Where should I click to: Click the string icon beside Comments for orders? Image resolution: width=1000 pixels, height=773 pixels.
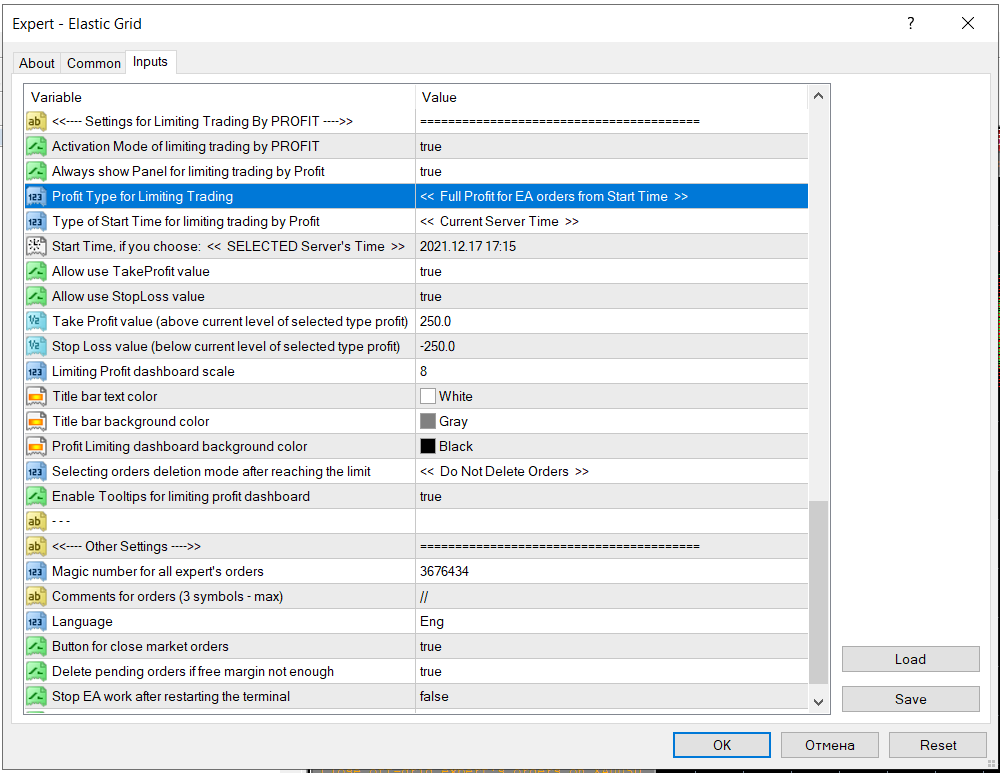tap(35, 596)
